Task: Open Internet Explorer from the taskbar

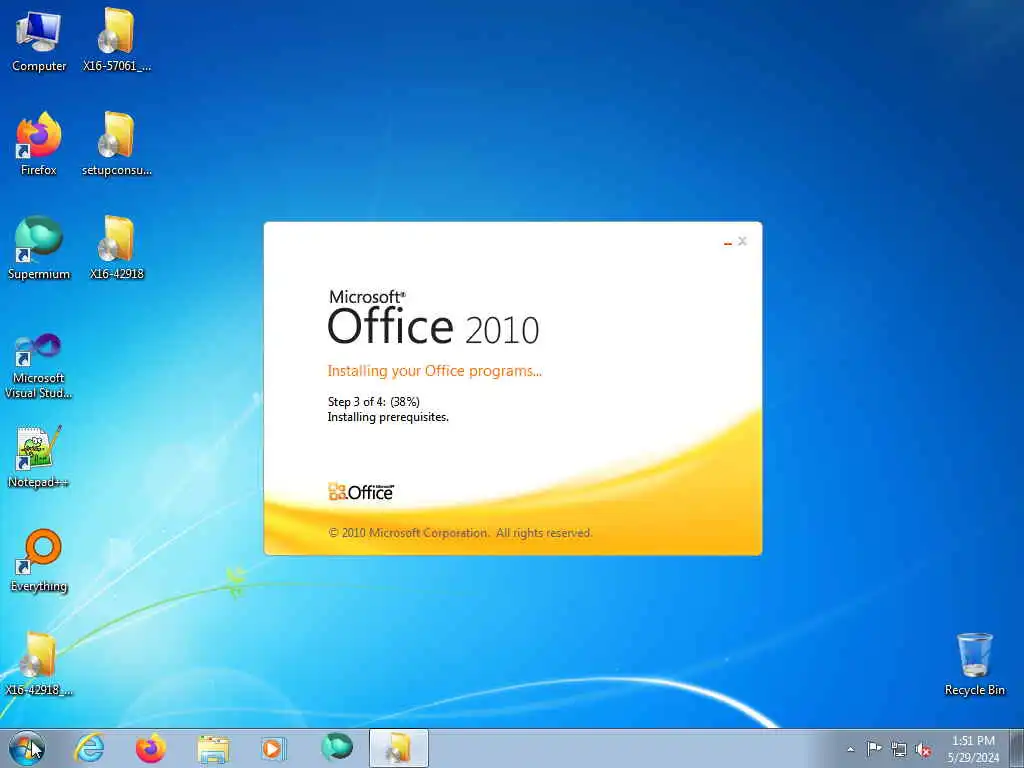Action: [x=89, y=748]
